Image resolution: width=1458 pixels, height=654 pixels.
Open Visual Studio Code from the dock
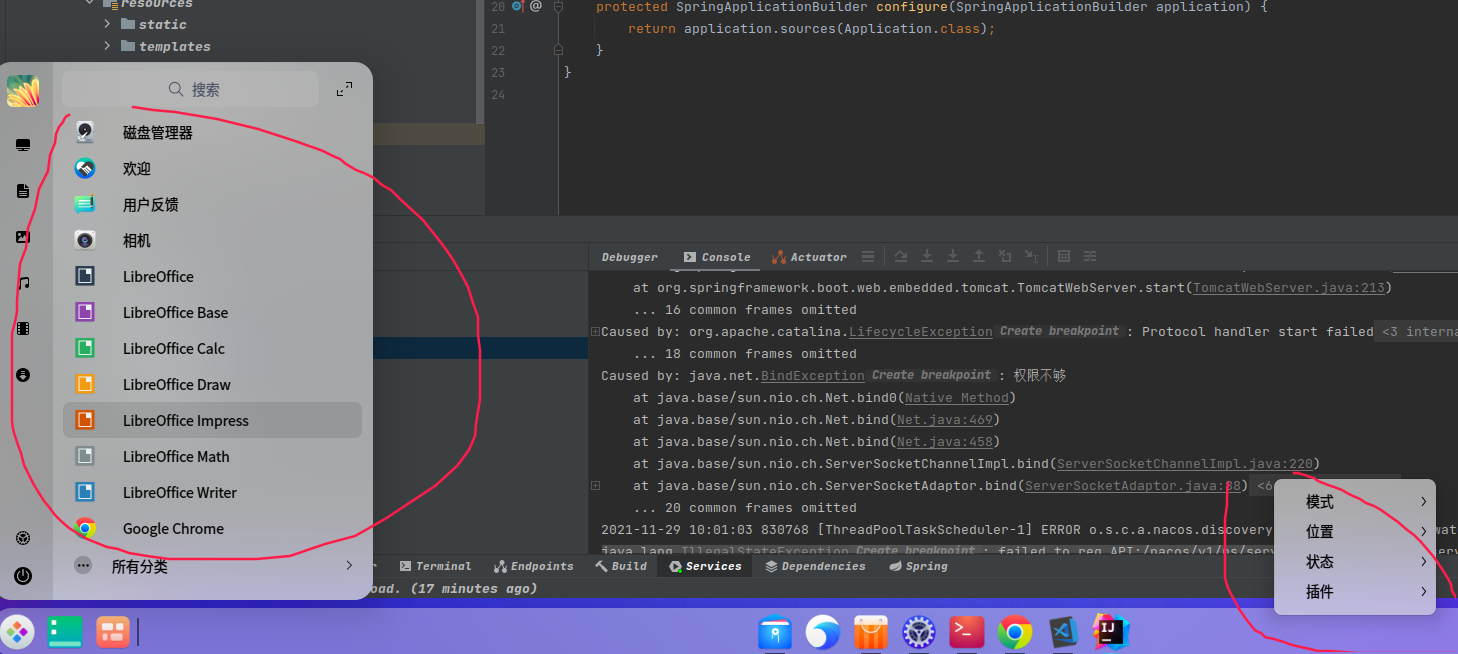pos(1062,632)
